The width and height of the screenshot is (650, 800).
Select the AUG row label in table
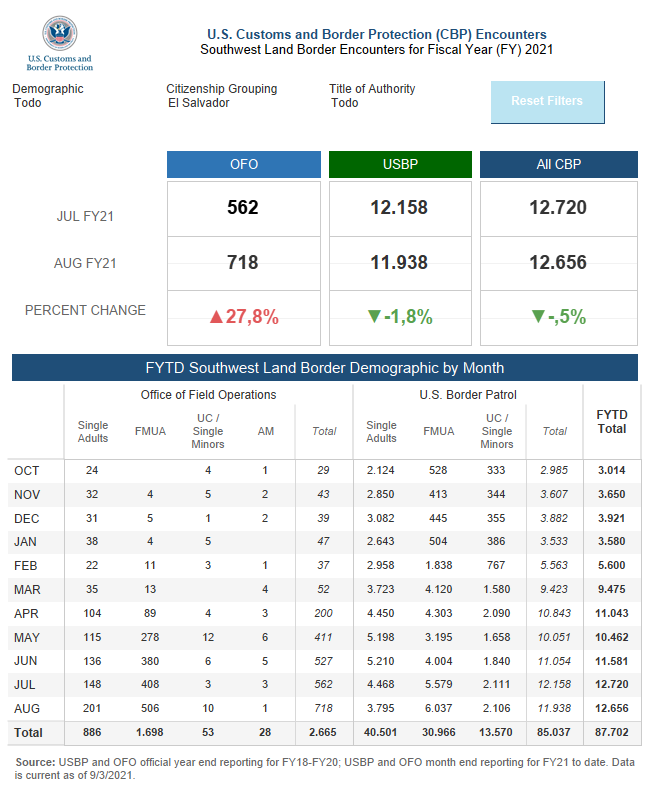(26, 708)
